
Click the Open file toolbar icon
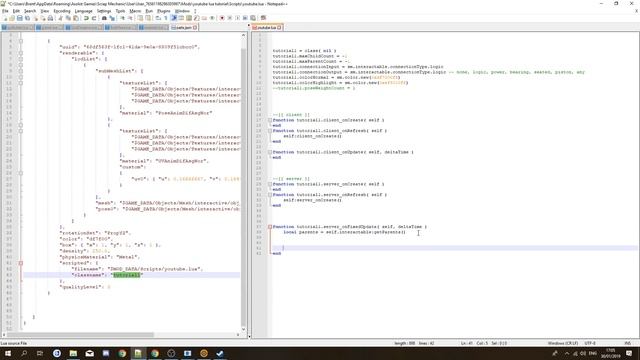(x=12, y=18)
